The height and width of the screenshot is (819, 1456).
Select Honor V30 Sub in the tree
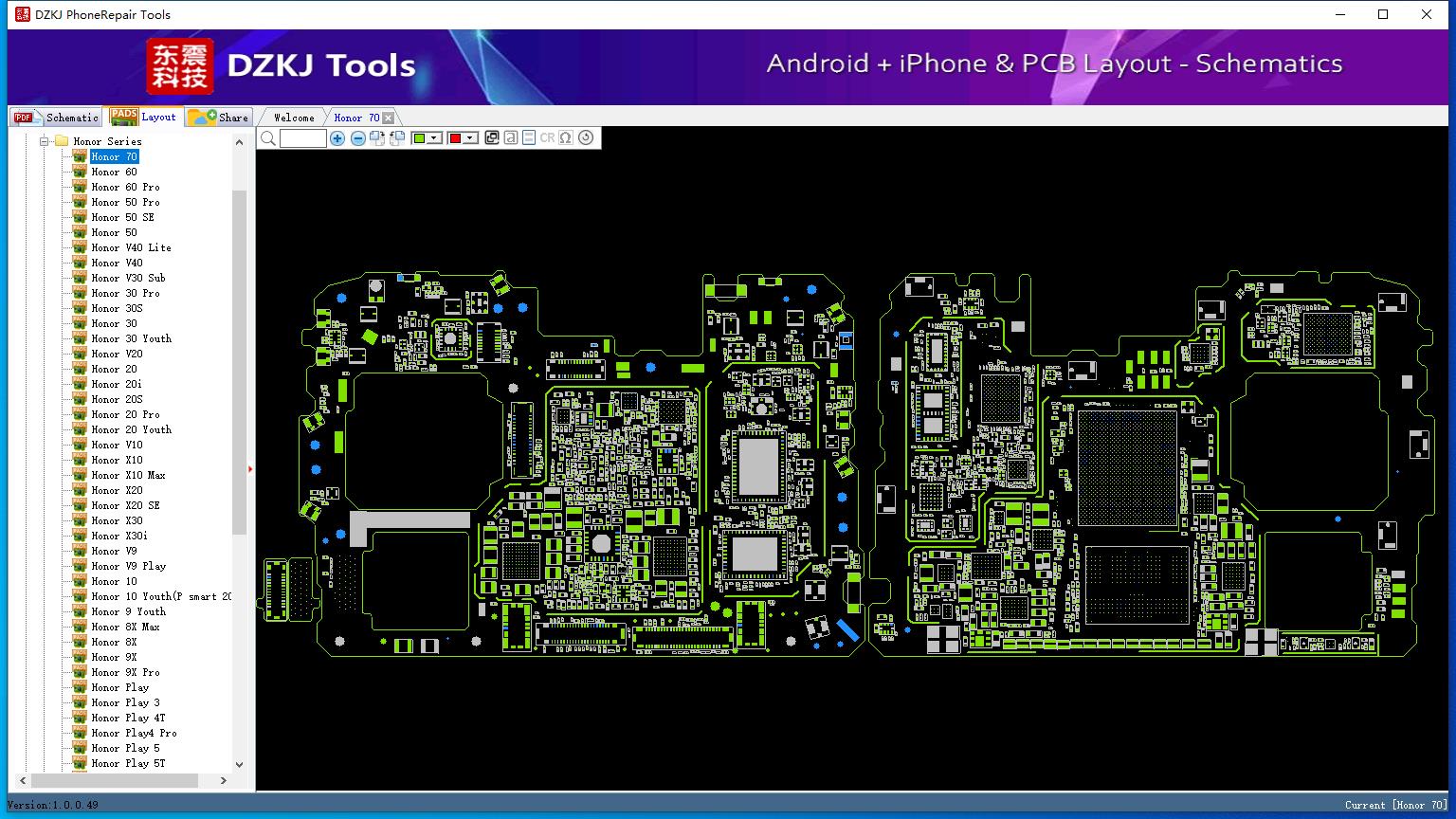tap(128, 278)
